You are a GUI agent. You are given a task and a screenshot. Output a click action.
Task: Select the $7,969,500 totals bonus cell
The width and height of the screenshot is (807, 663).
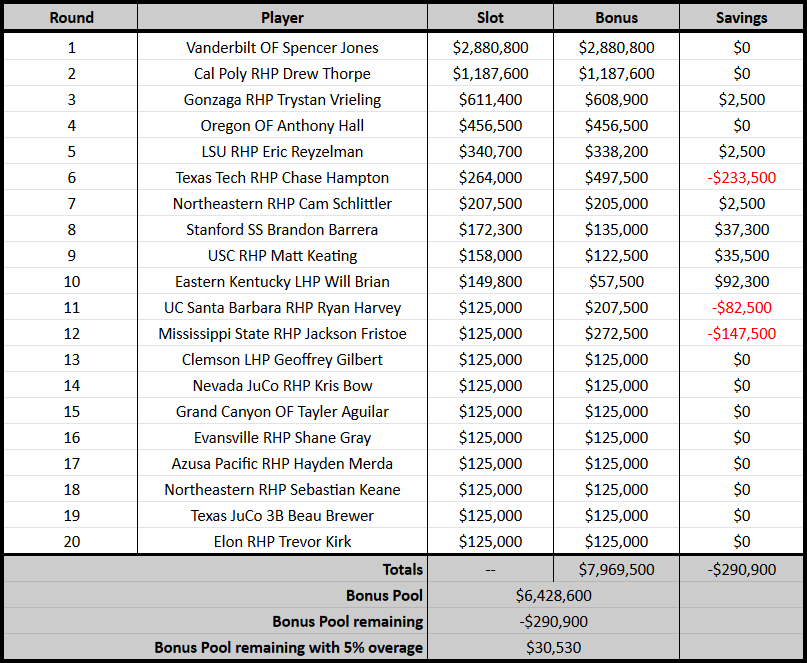617,569
